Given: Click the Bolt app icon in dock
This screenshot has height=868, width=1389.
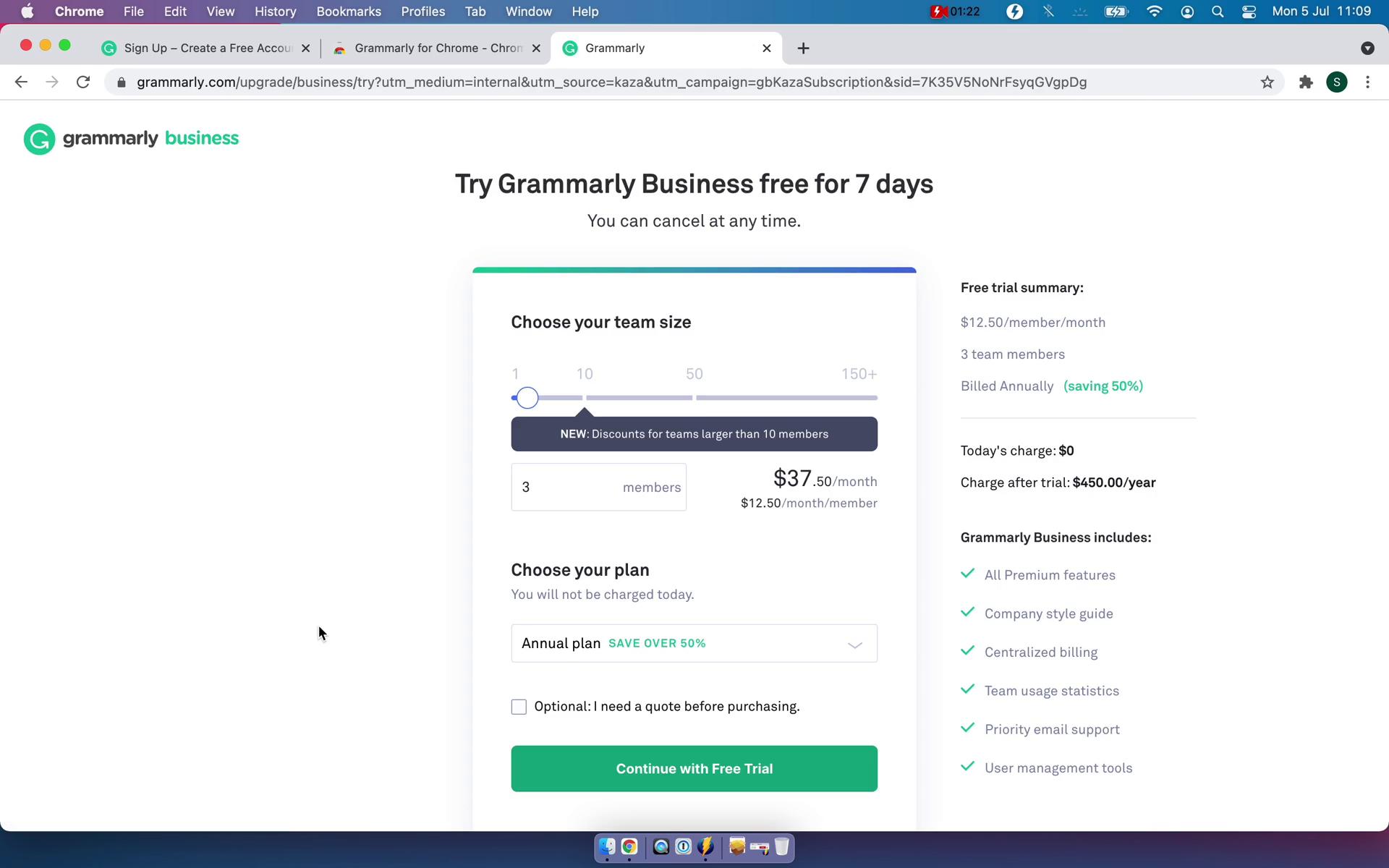Looking at the screenshot, I should click(x=707, y=847).
